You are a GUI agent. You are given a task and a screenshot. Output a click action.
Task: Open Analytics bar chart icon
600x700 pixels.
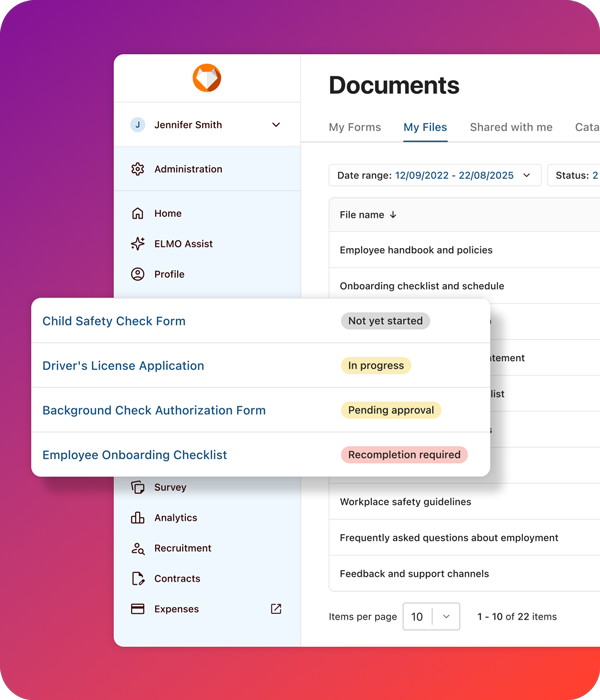point(138,518)
